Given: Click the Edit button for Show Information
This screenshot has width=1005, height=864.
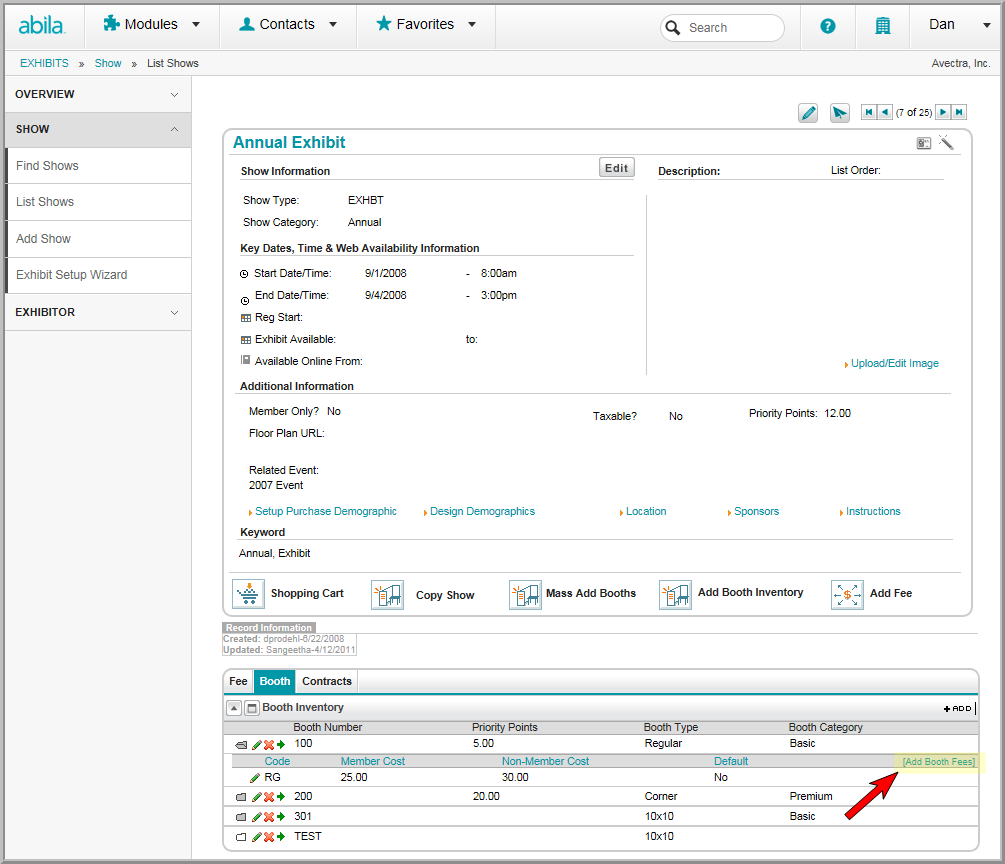Looking at the screenshot, I should point(617,168).
